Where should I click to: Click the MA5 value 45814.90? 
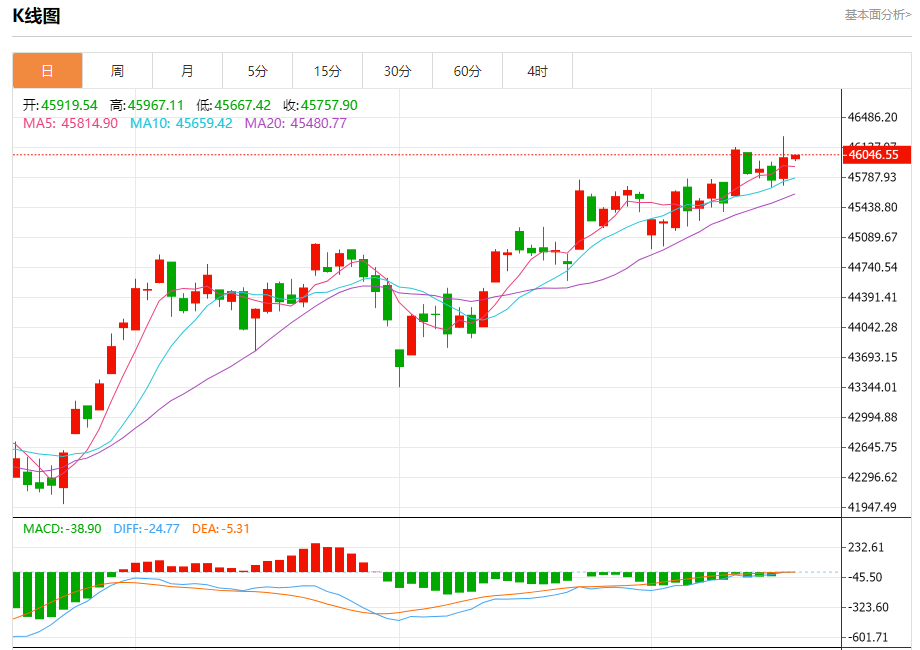pyautogui.click(x=89, y=123)
